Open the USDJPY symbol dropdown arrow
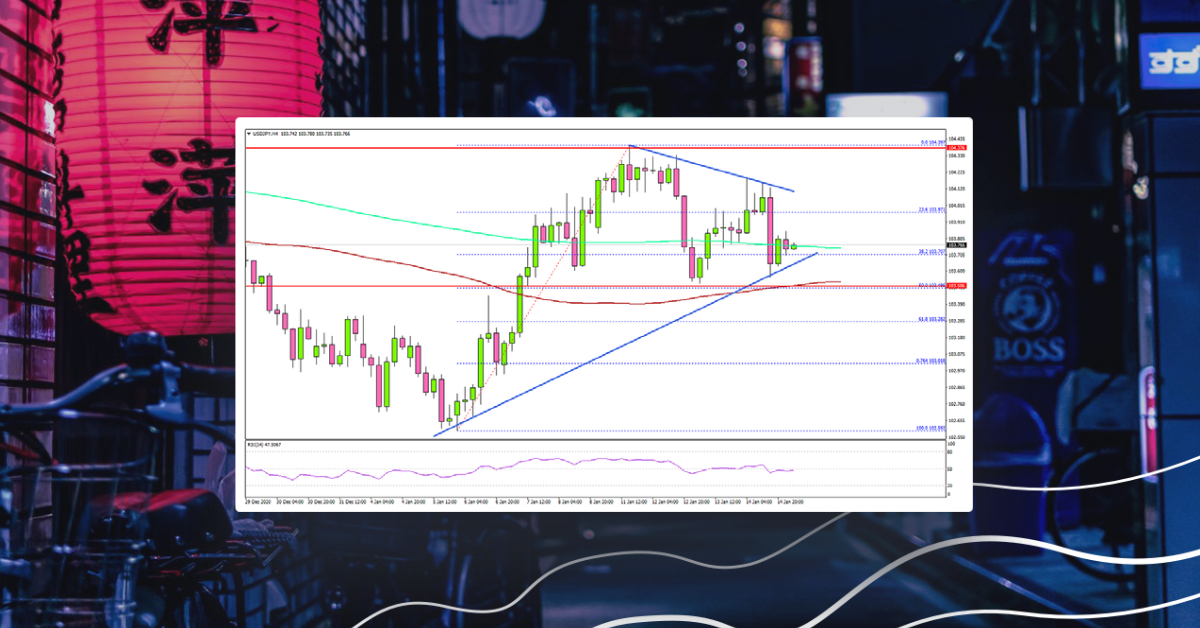Screen dimensions: 1200x628 (251, 131)
